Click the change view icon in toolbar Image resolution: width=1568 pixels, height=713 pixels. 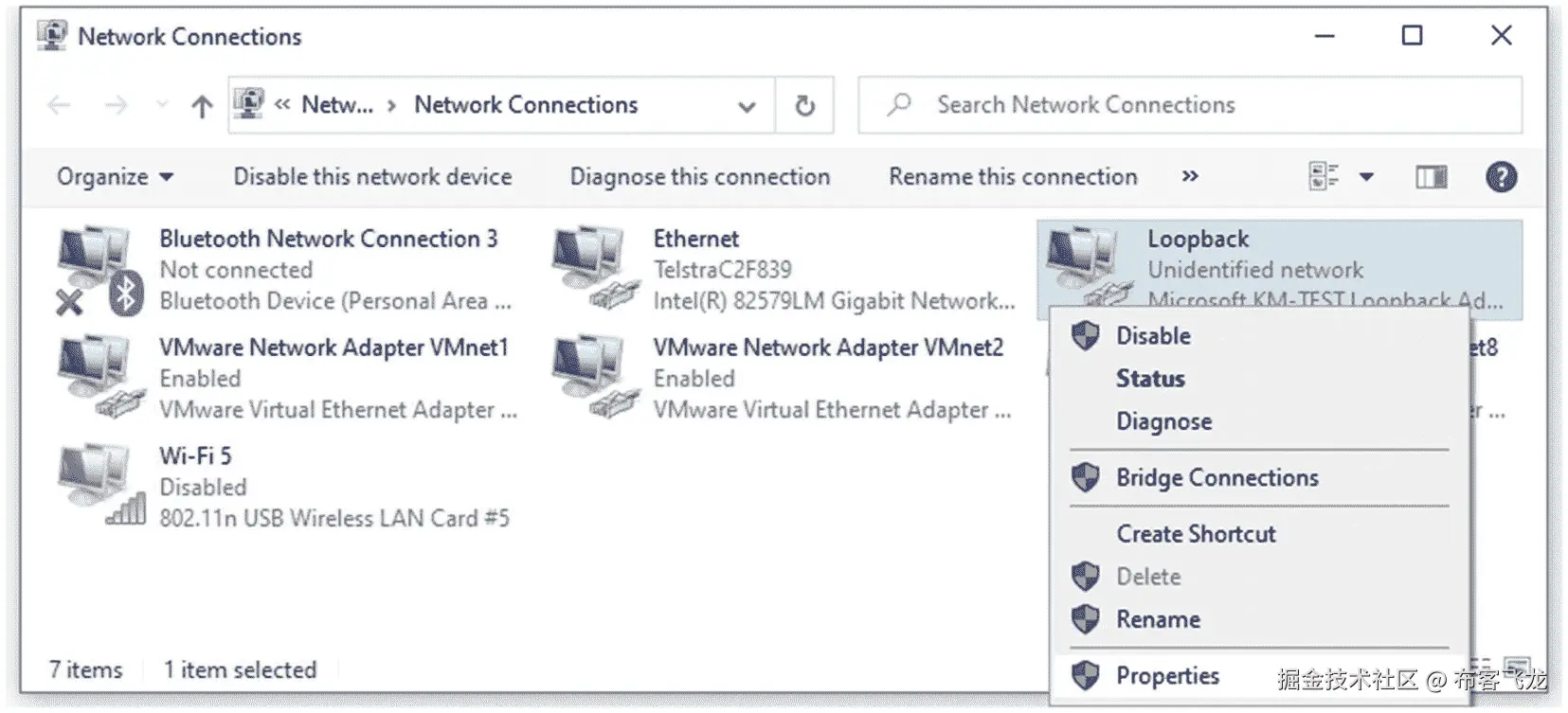tap(1324, 177)
